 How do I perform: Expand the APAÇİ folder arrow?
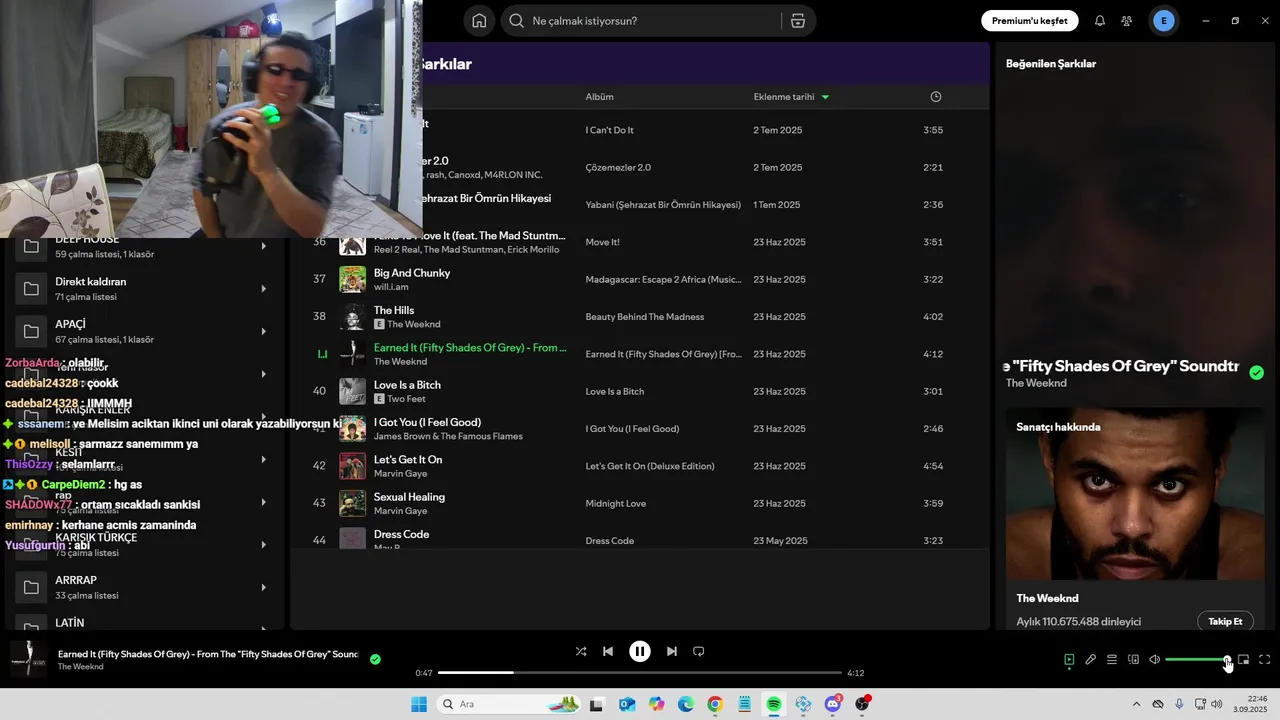click(264, 332)
